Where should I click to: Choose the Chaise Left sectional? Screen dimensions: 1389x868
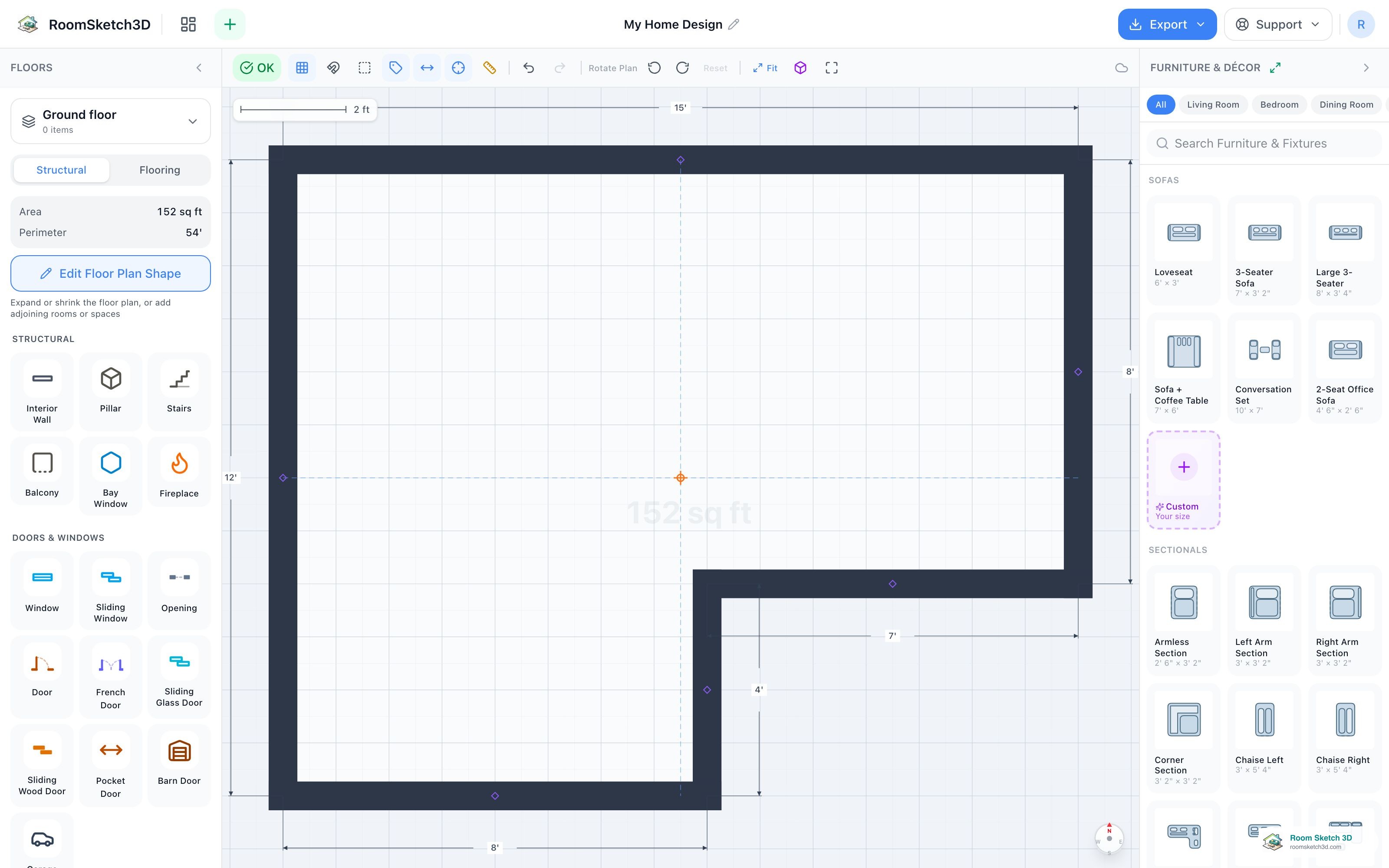pyautogui.click(x=1264, y=738)
